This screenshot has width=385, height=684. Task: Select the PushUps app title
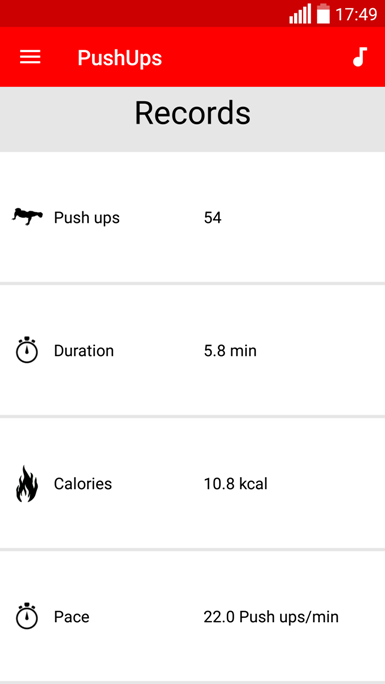click(x=119, y=58)
